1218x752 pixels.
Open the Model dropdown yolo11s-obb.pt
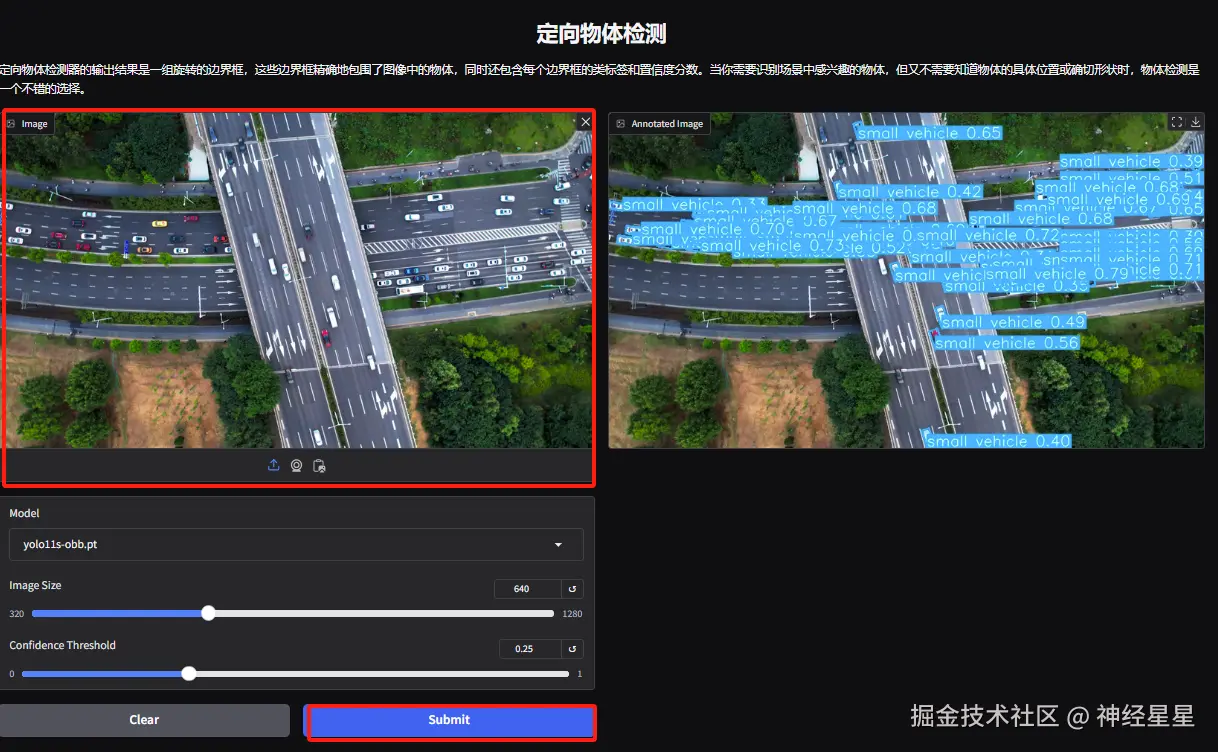pyautogui.click(x=296, y=544)
